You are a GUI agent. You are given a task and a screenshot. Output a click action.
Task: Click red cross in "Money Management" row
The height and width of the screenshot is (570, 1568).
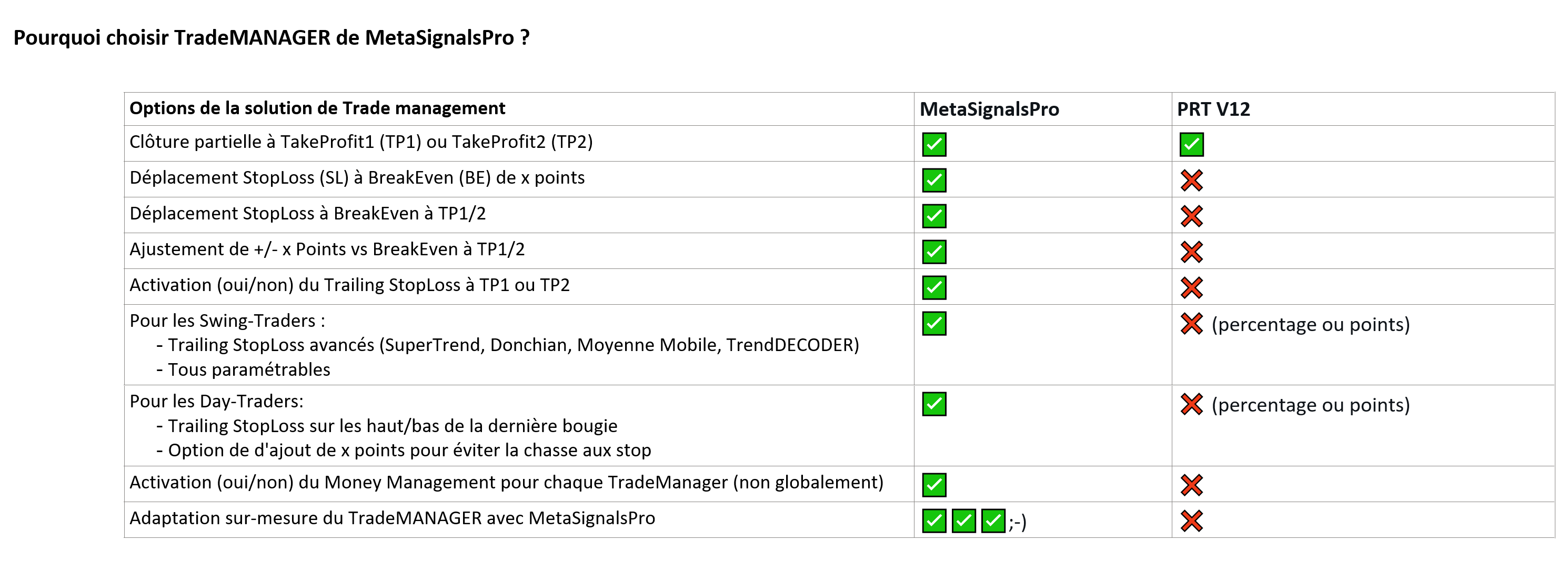point(1191,485)
